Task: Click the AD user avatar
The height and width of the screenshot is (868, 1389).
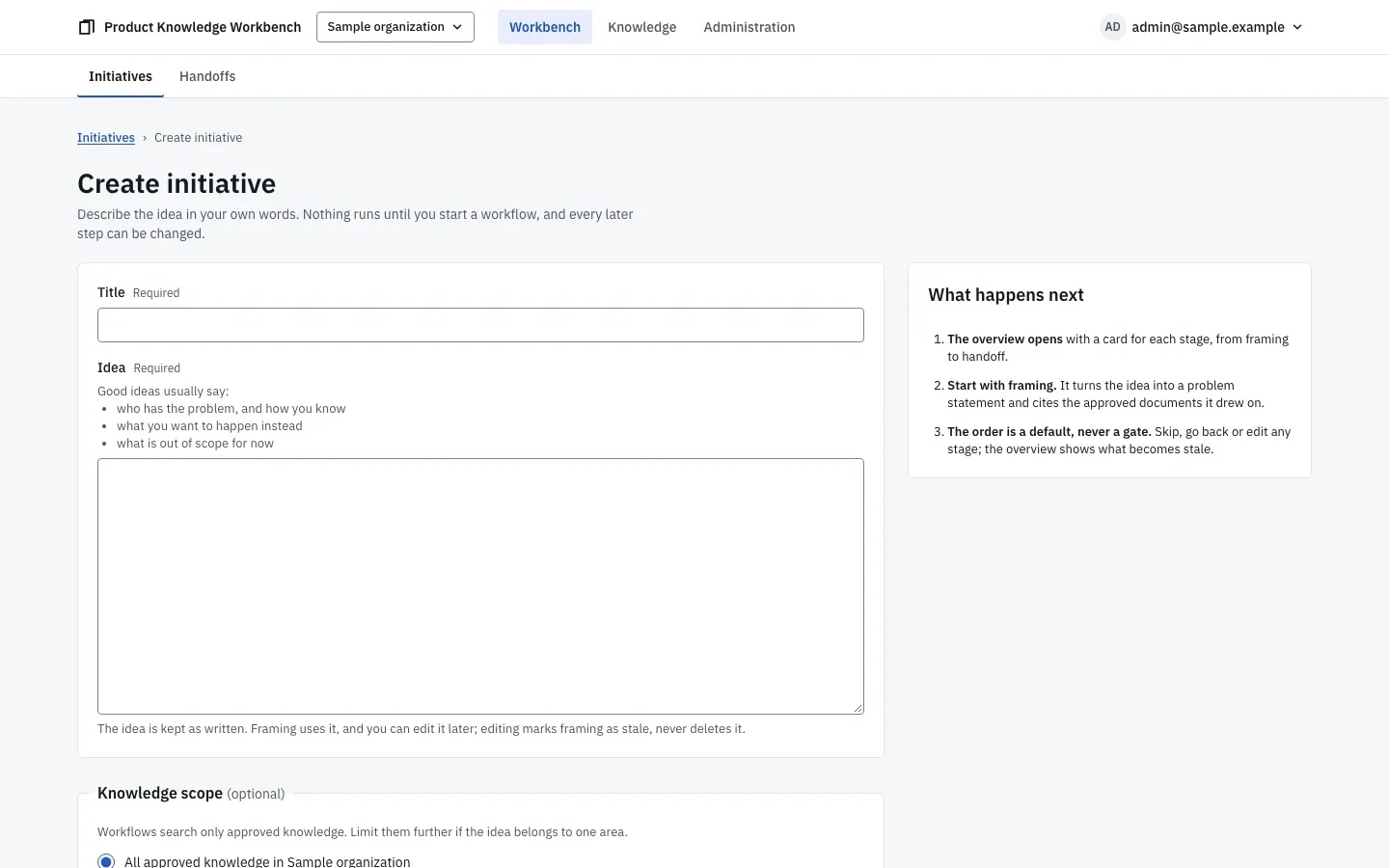Action: [x=1112, y=27]
